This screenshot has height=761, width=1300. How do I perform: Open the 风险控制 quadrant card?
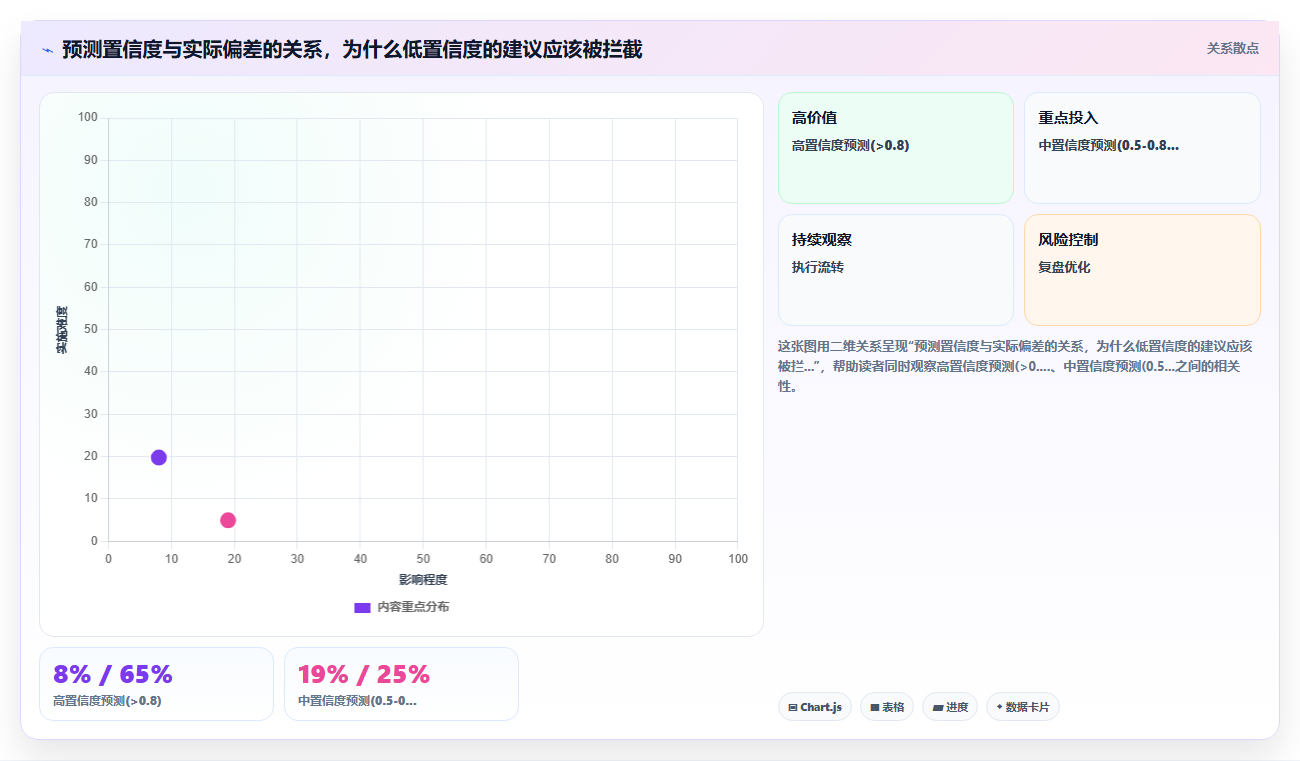pos(1142,270)
